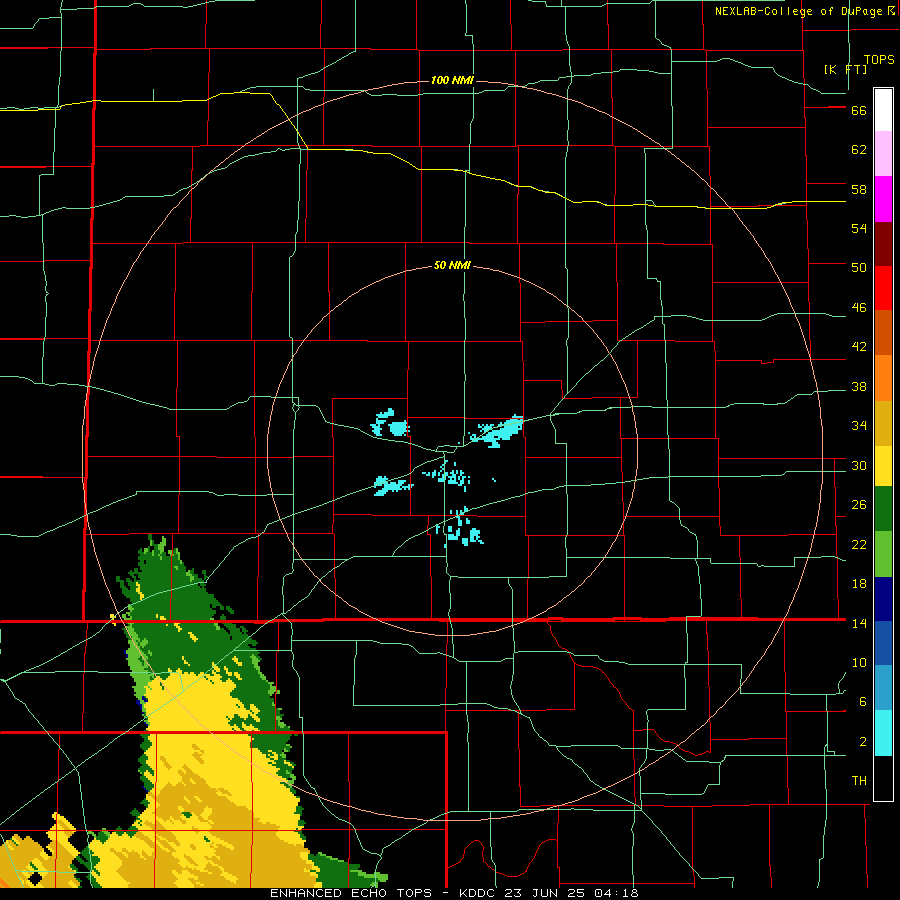The image size is (900, 900).
Task: Click the KDDC radar site identifier
Action: pos(479,893)
